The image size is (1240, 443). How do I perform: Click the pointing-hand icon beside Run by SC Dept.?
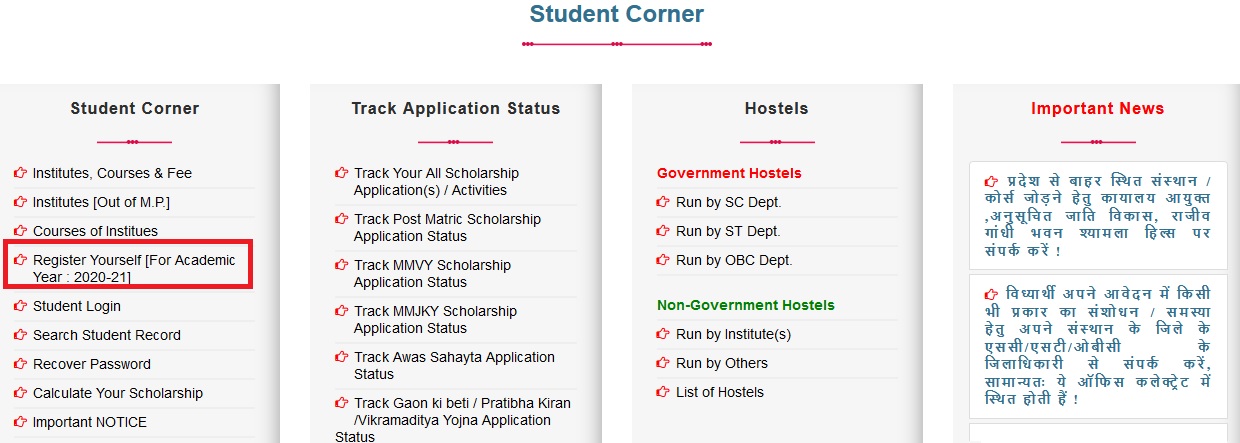(x=663, y=202)
